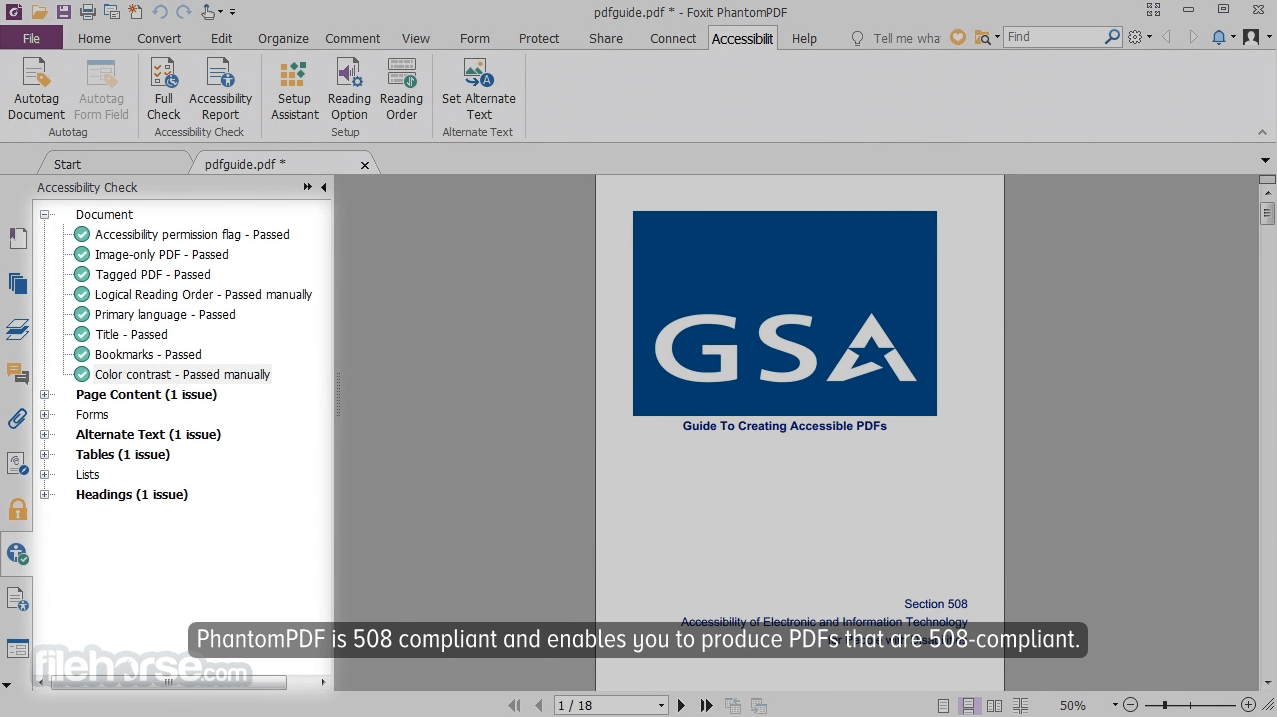Open the page number dropdown
The width and height of the screenshot is (1277, 717).
(661, 705)
